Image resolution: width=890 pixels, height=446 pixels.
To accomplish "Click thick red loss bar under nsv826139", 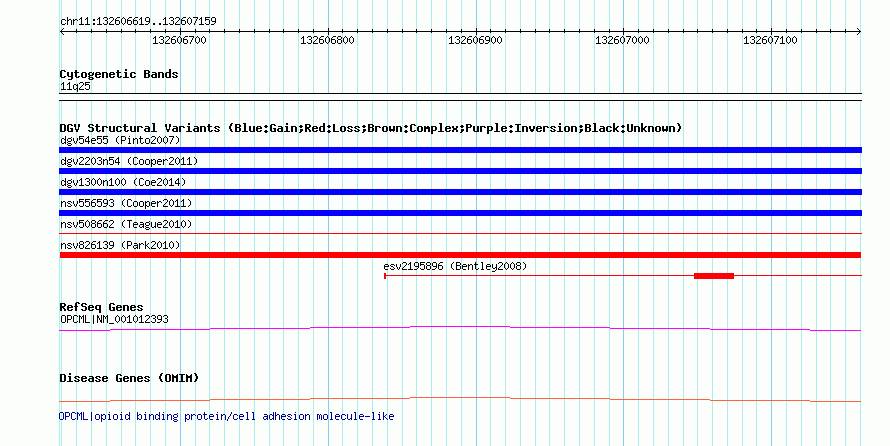I will 460,255.
